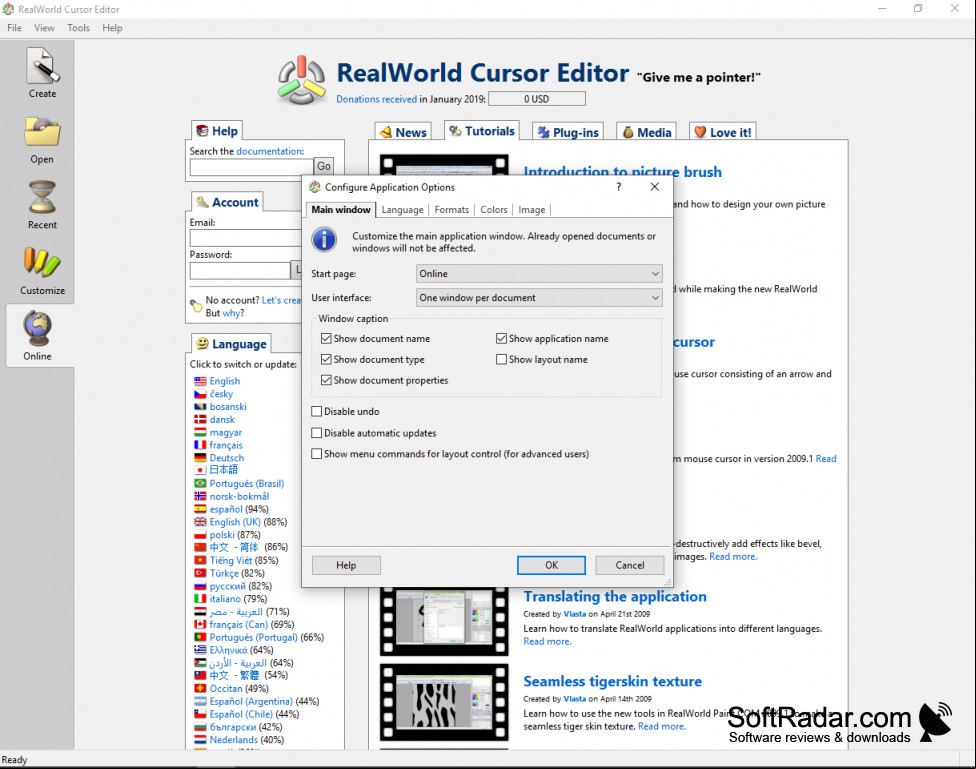976x769 pixels.
Task: Click the hand icon beside No account
Action: [x=196, y=305]
